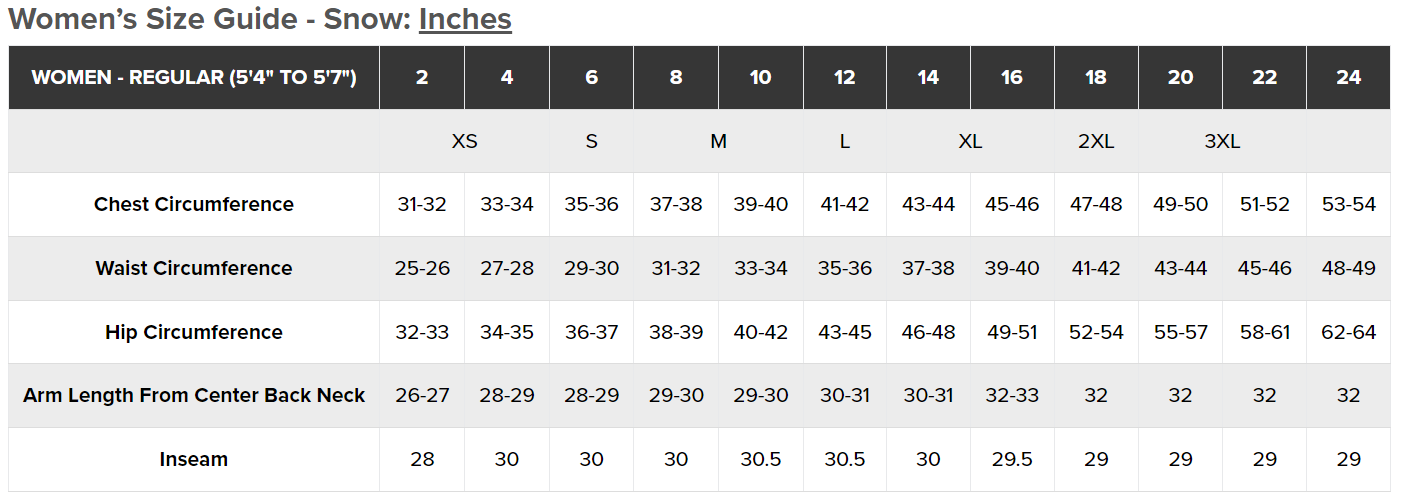Viewport: 1401px width, 501px height.
Task: Click the Hip Circumference row label
Action: (194, 332)
